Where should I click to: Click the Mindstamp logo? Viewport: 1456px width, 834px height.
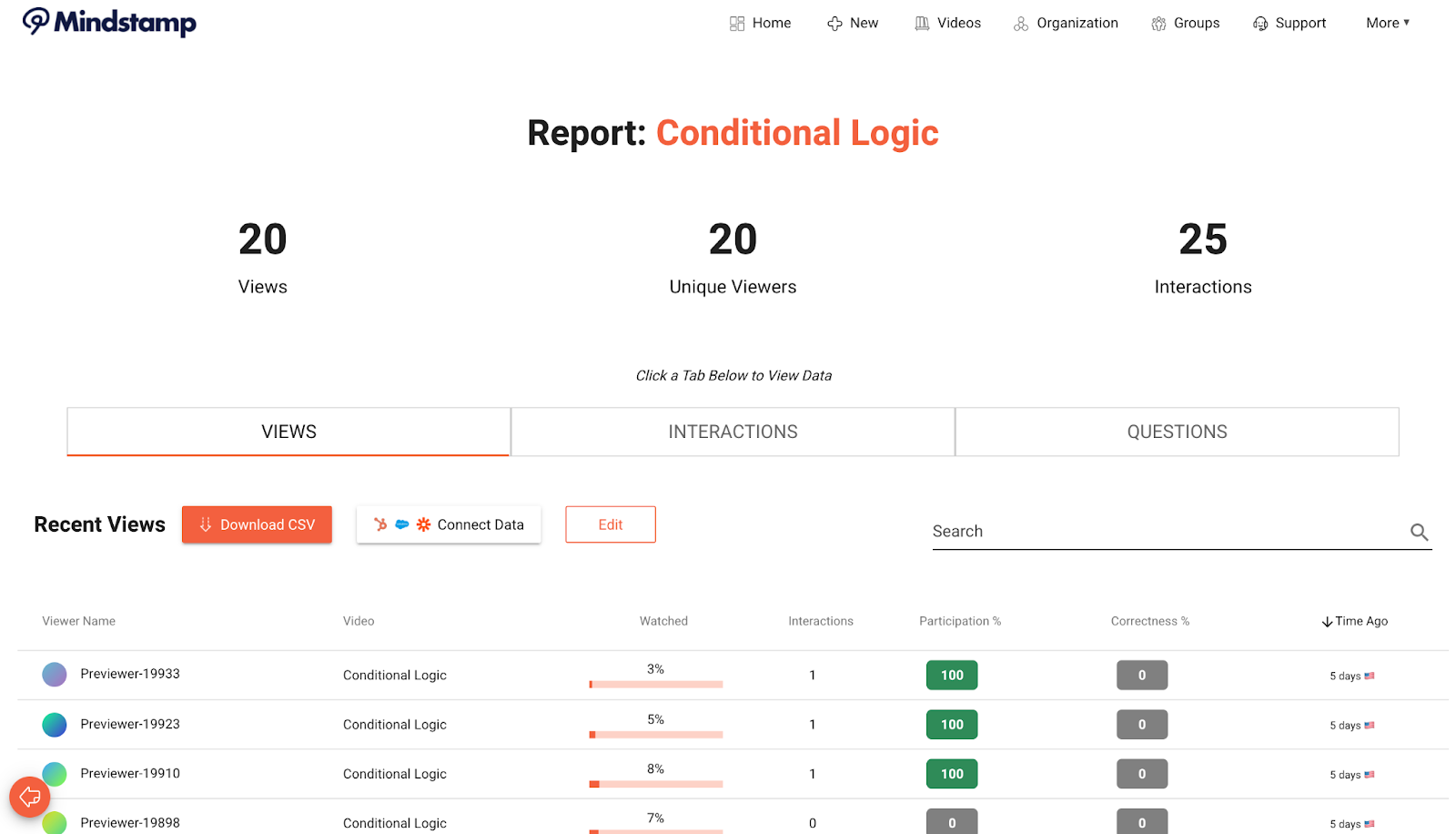point(109,22)
